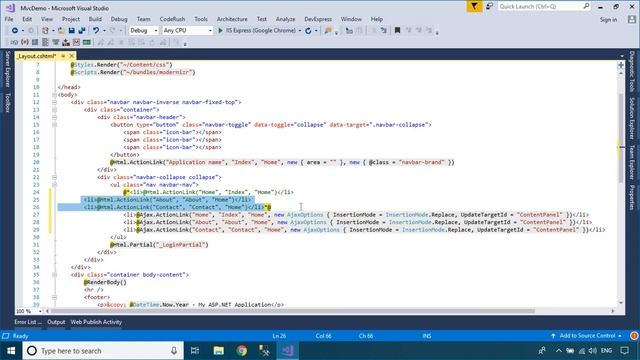Open File Explorer from the taskbar
The width and height of the screenshot is (640, 360).
tap(218, 351)
